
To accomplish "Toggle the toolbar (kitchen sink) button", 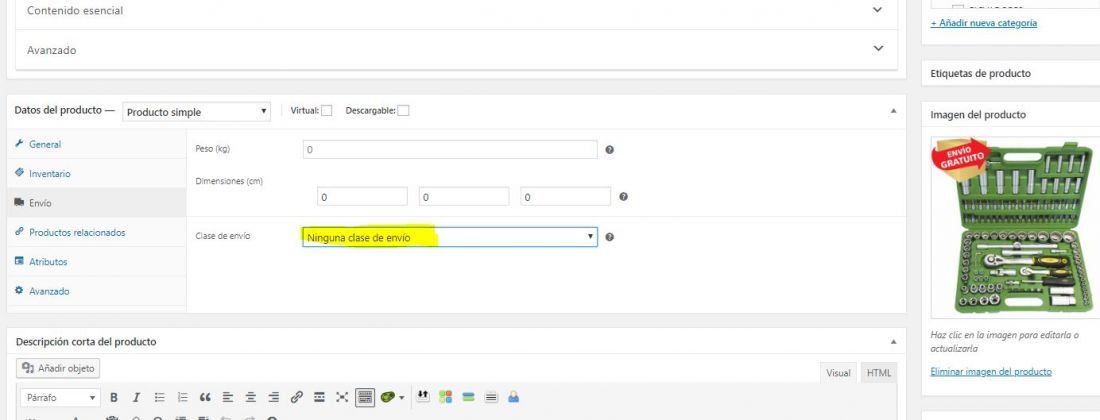I will (x=365, y=398).
